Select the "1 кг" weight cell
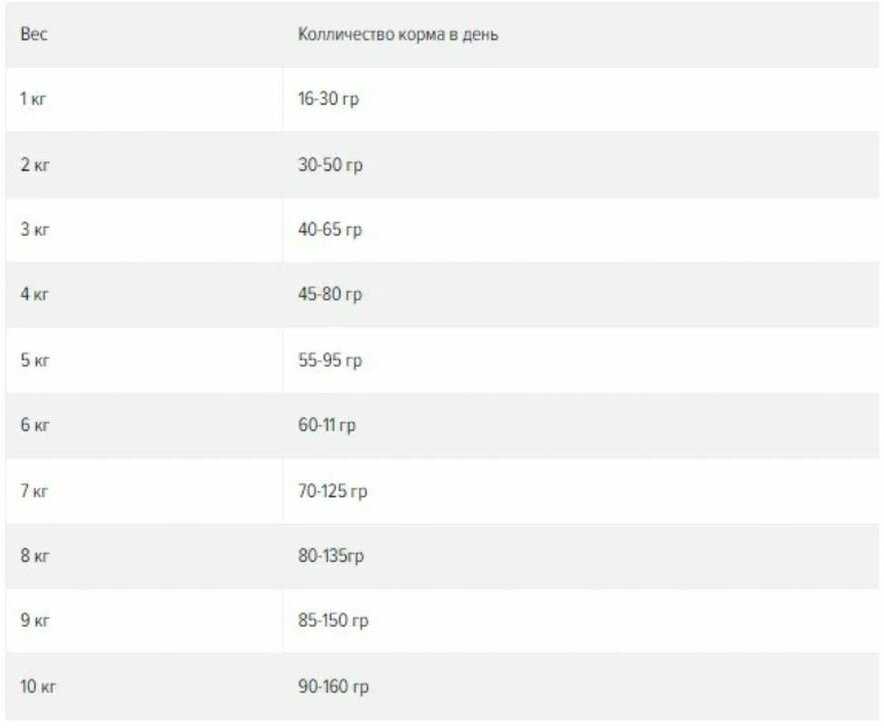The height and width of the screenshot is (728, 884). (x=34, y=100)
